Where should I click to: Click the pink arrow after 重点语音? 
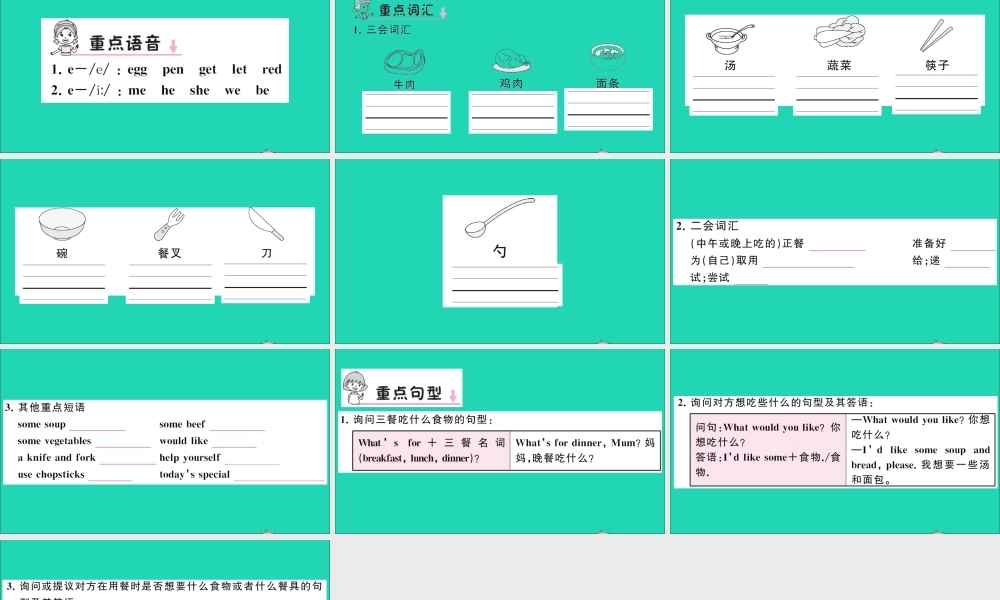(x=173, y=46)
